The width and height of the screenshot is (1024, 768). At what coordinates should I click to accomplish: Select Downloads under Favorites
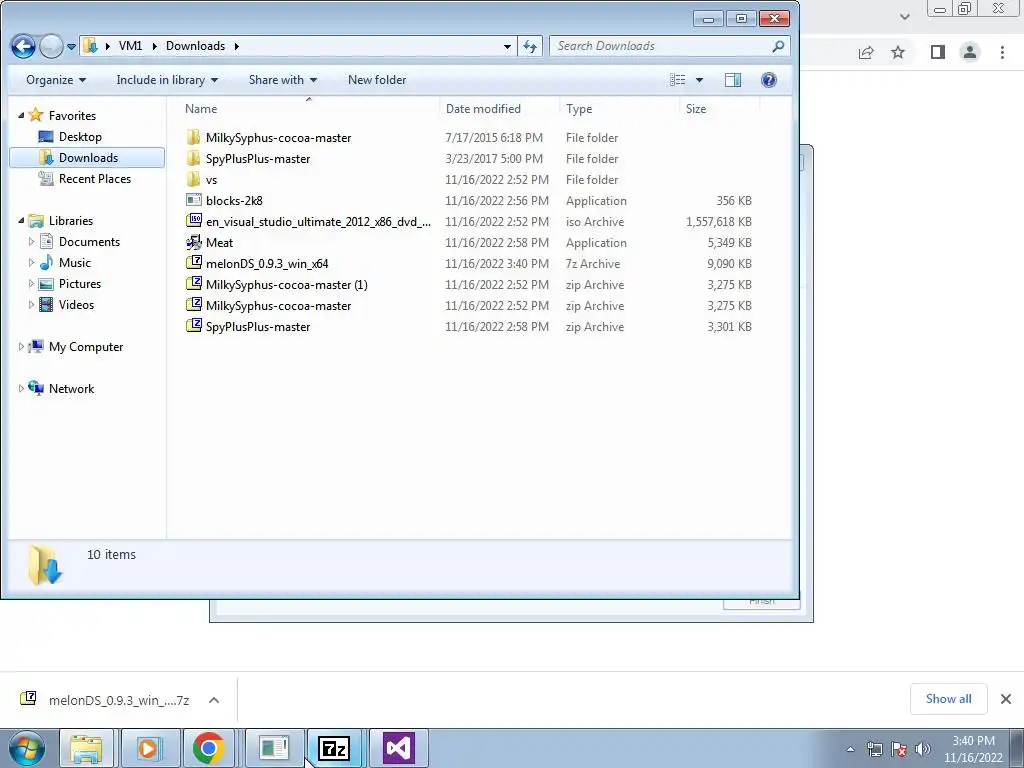(x=87, y=157)
